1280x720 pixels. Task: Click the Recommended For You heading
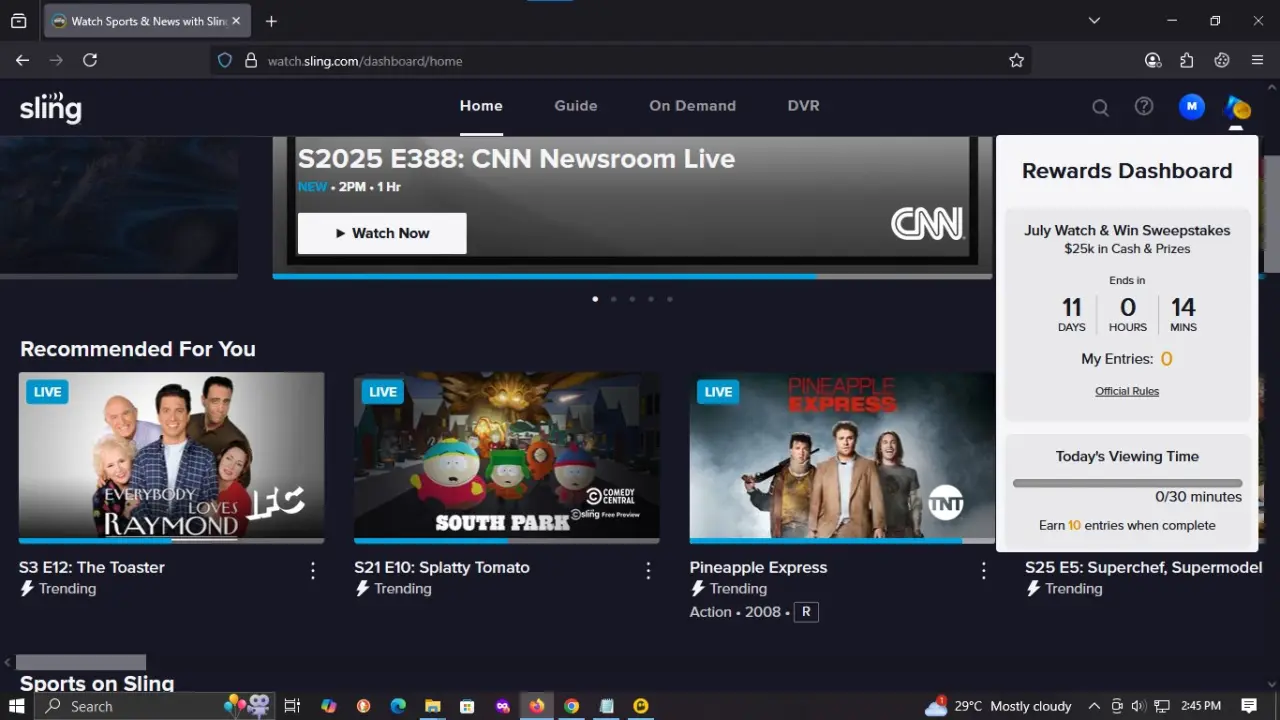click(138, 349)
